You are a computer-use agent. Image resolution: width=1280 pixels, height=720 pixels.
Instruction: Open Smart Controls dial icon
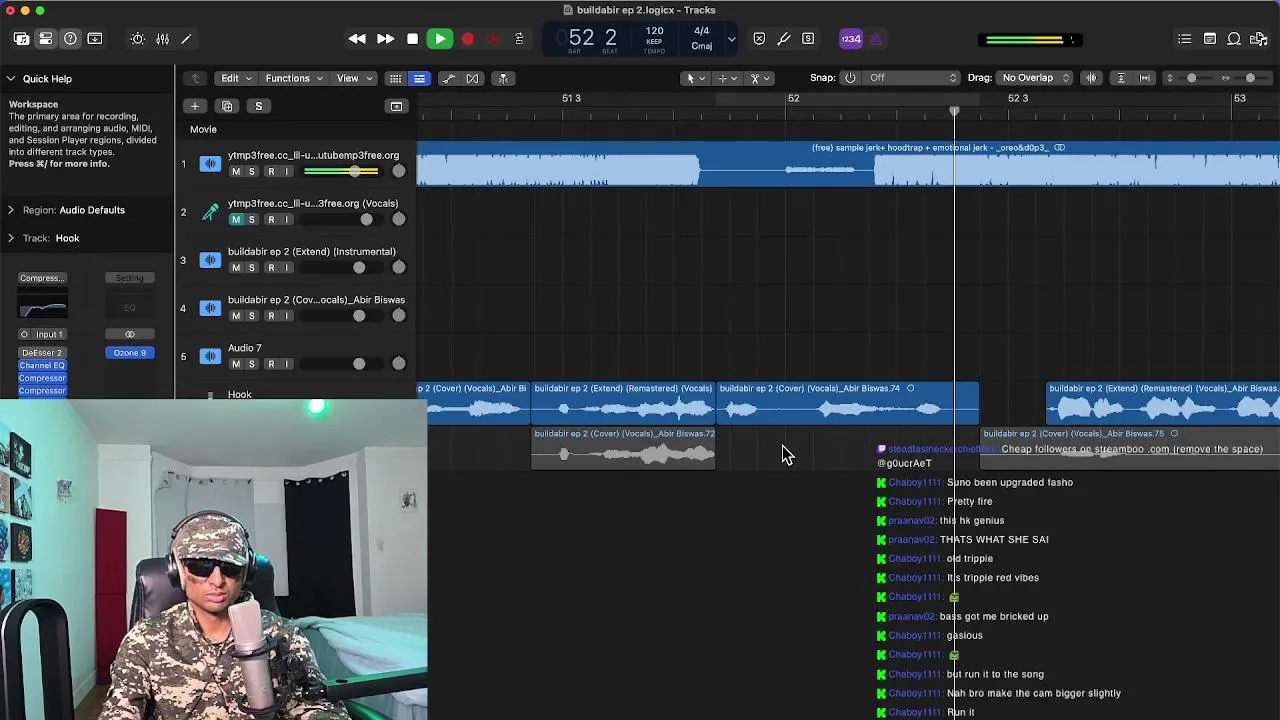click(x=138, y=39)
